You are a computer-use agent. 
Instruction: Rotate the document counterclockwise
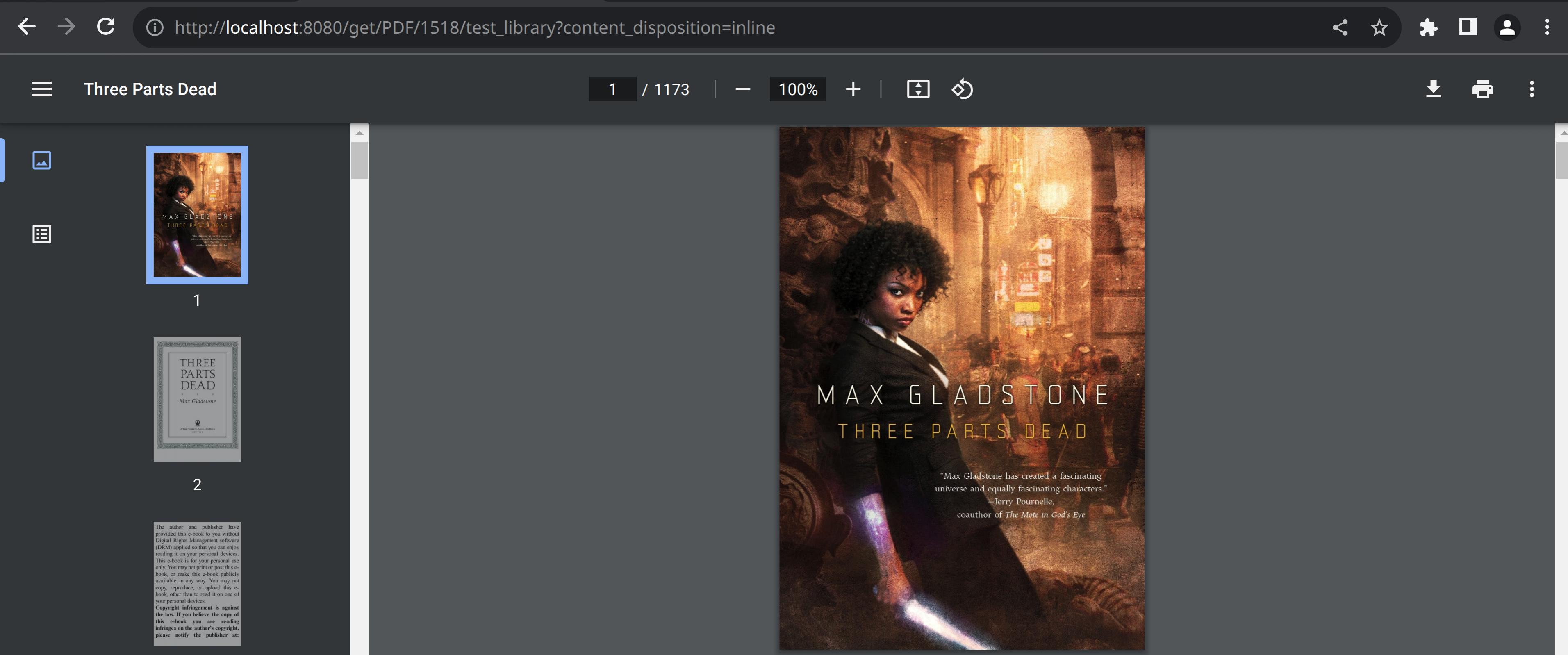pos(962,89)
